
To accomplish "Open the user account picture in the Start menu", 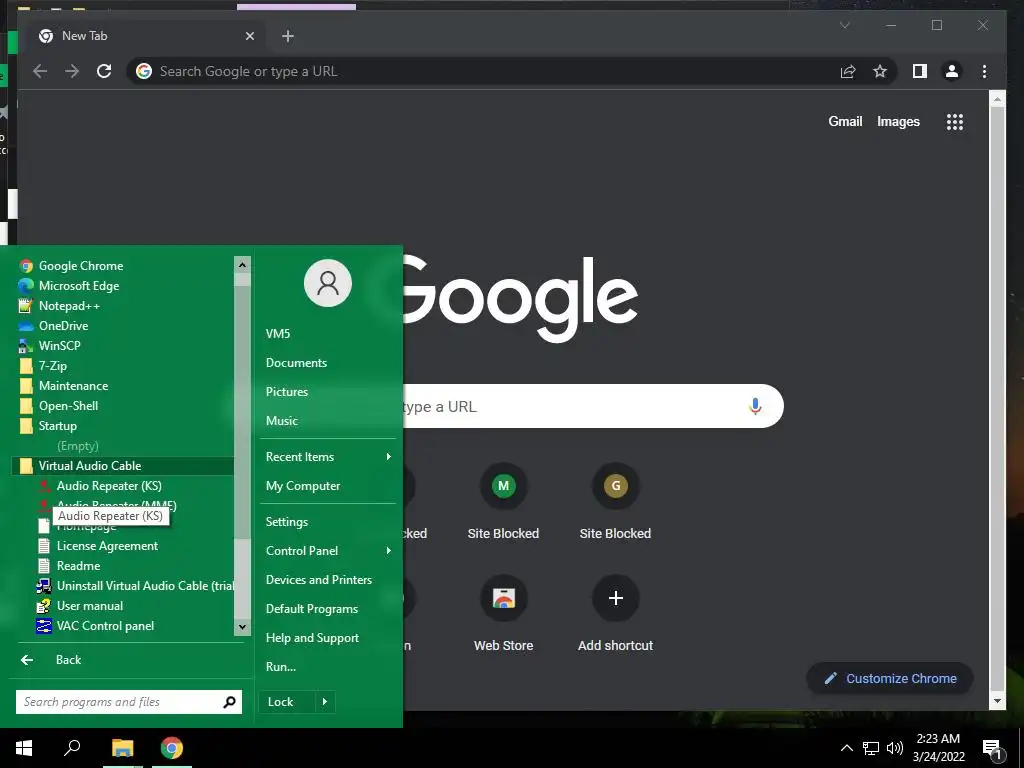I will (328, 283).
